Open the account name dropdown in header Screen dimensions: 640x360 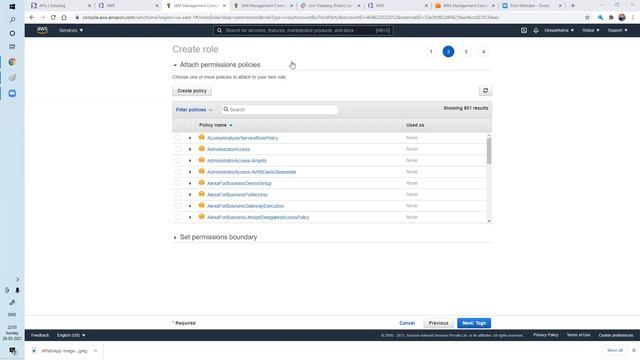tap(559, 30)
